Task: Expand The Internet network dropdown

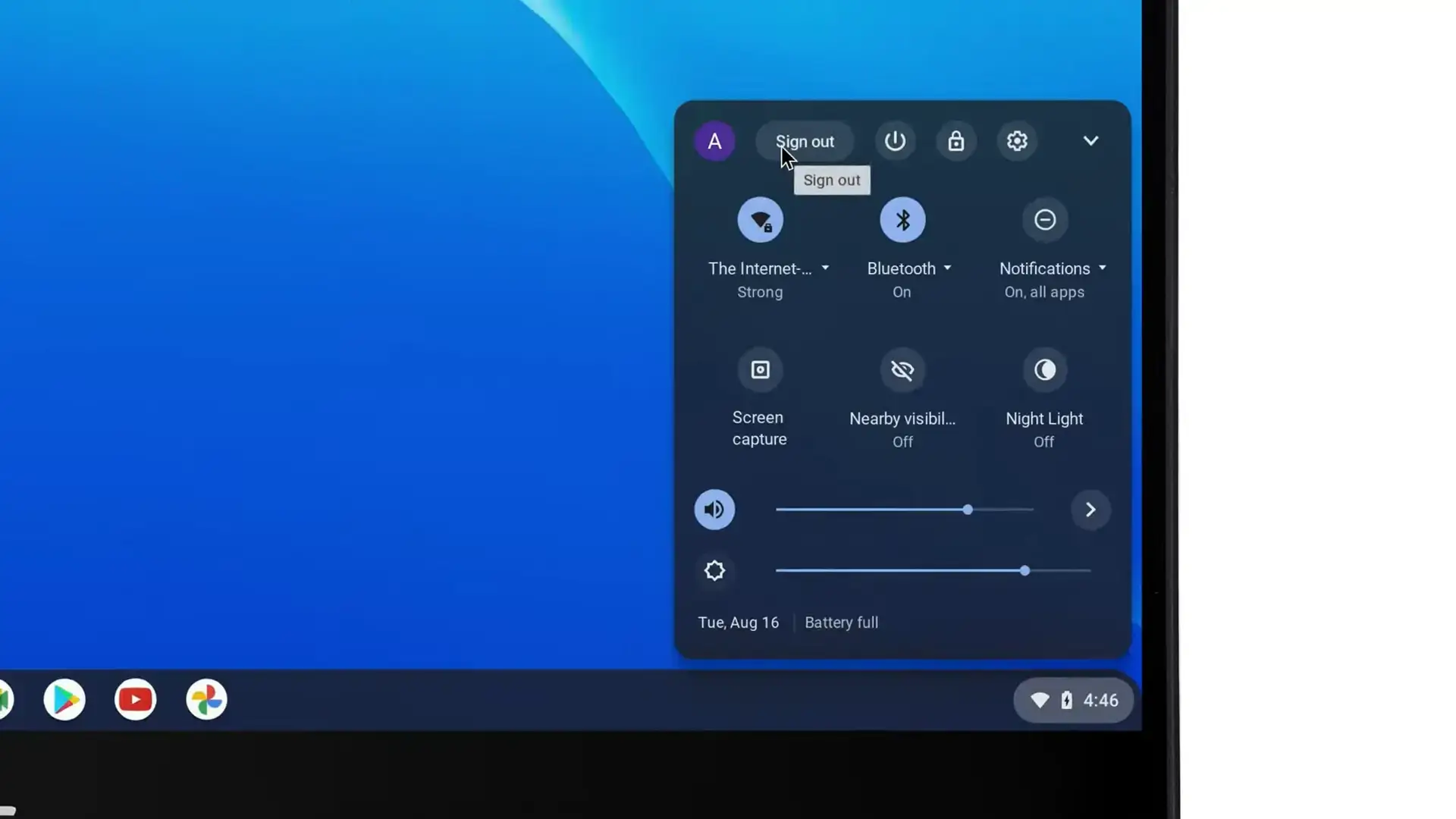Action: [x=825, y=268]
